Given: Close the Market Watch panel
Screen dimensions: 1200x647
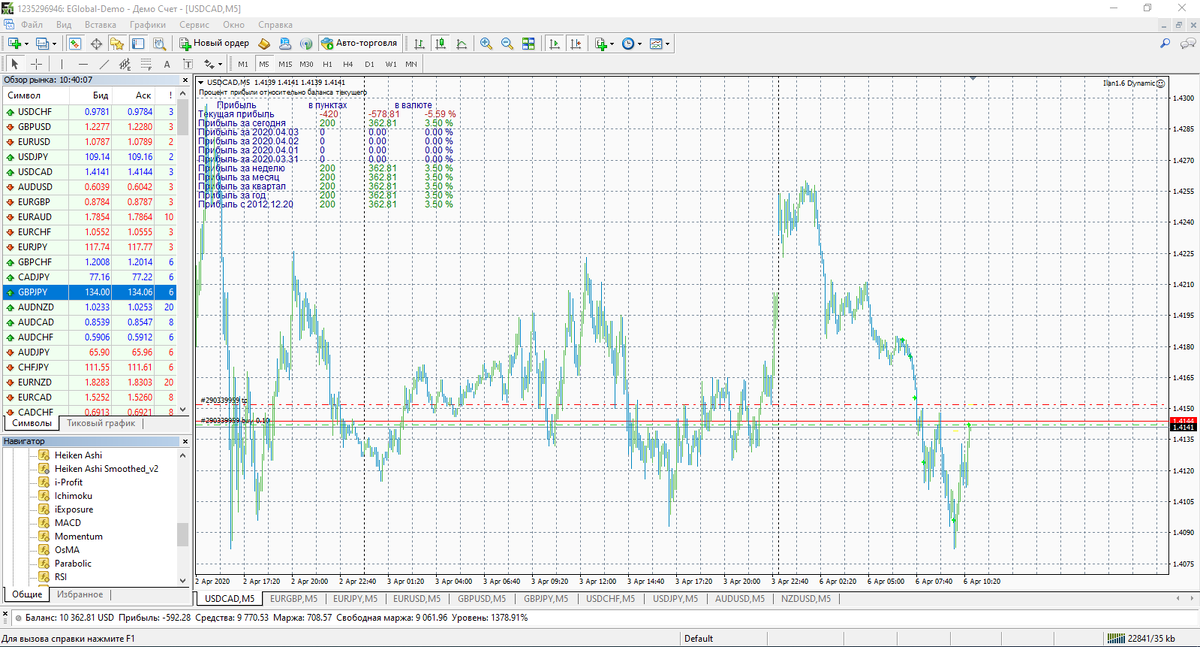Looking at the screenshot, I should click(183, 80).
